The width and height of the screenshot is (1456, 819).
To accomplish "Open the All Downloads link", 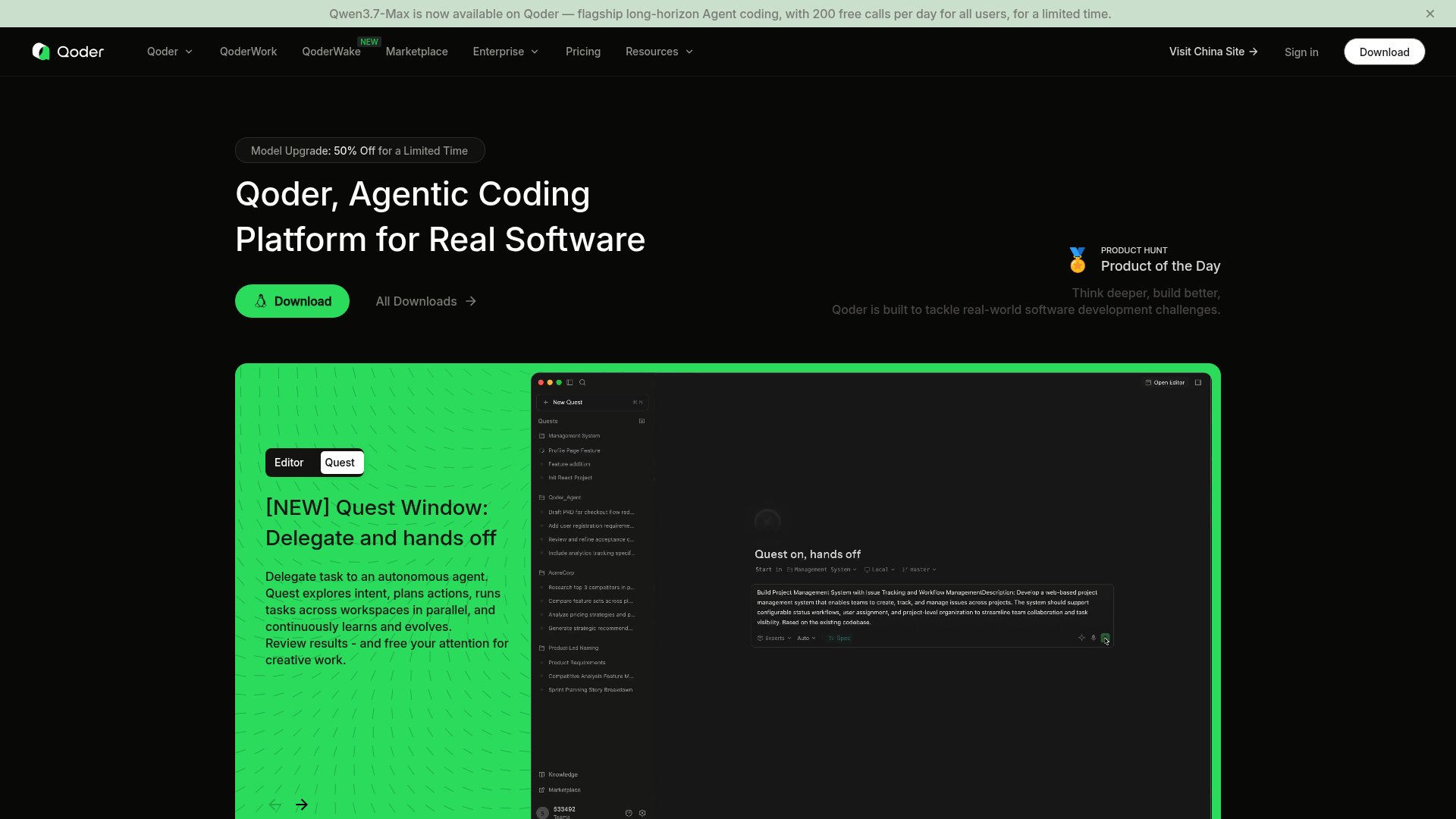I will pyautogui.click(x=425, y=302).
